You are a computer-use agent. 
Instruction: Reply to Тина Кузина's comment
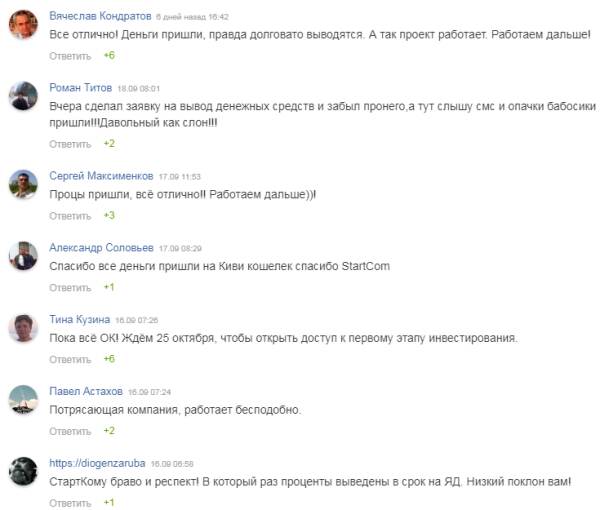70,359
